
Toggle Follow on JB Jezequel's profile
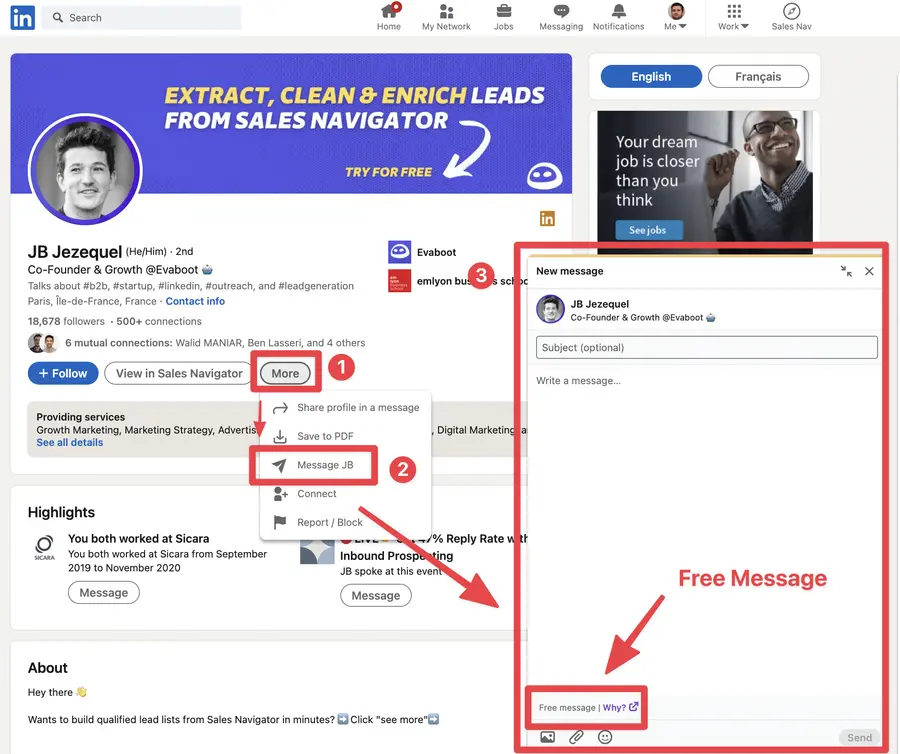[63, 373]
